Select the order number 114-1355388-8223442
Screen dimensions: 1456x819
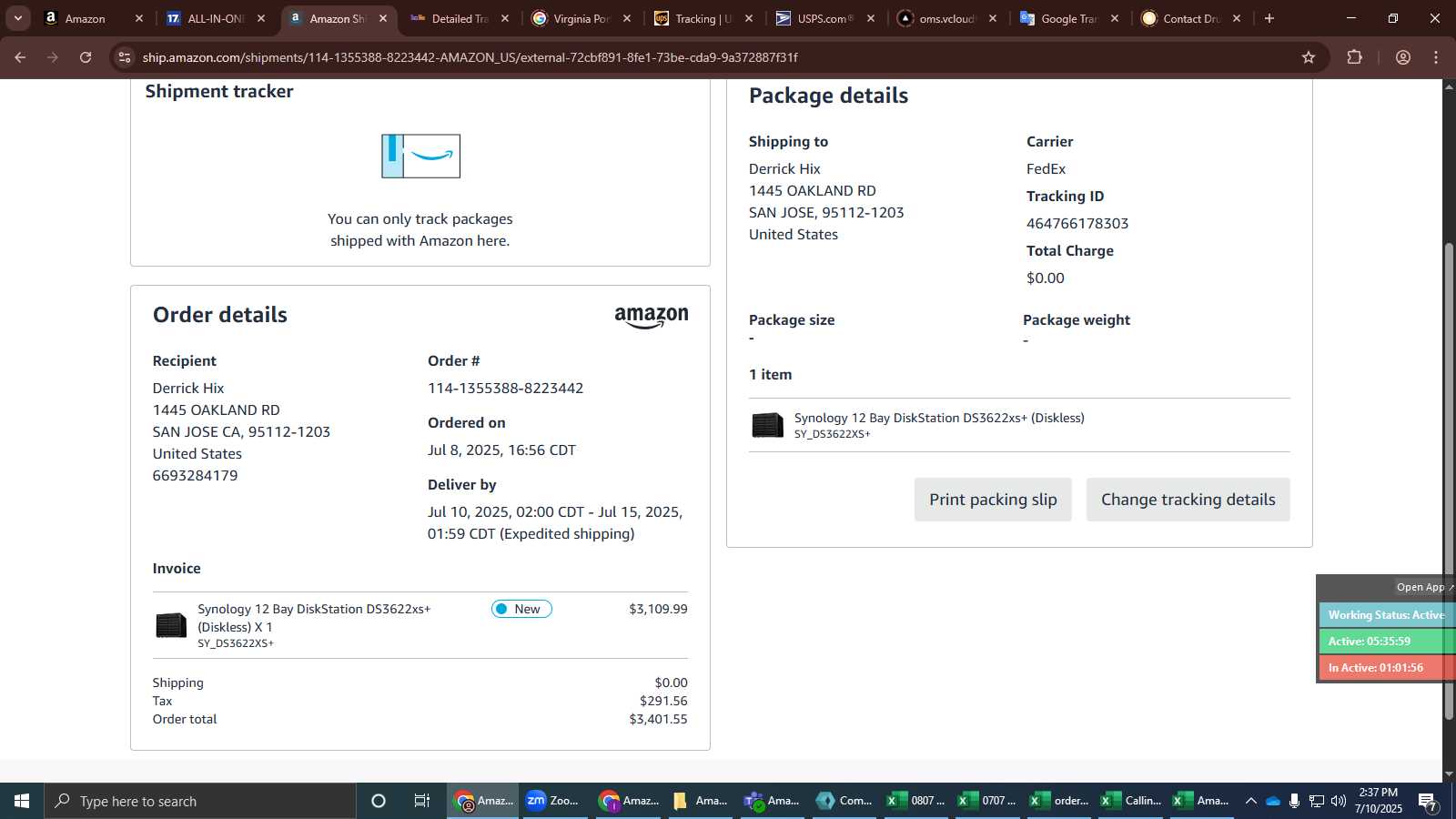[x=505, y=389]
